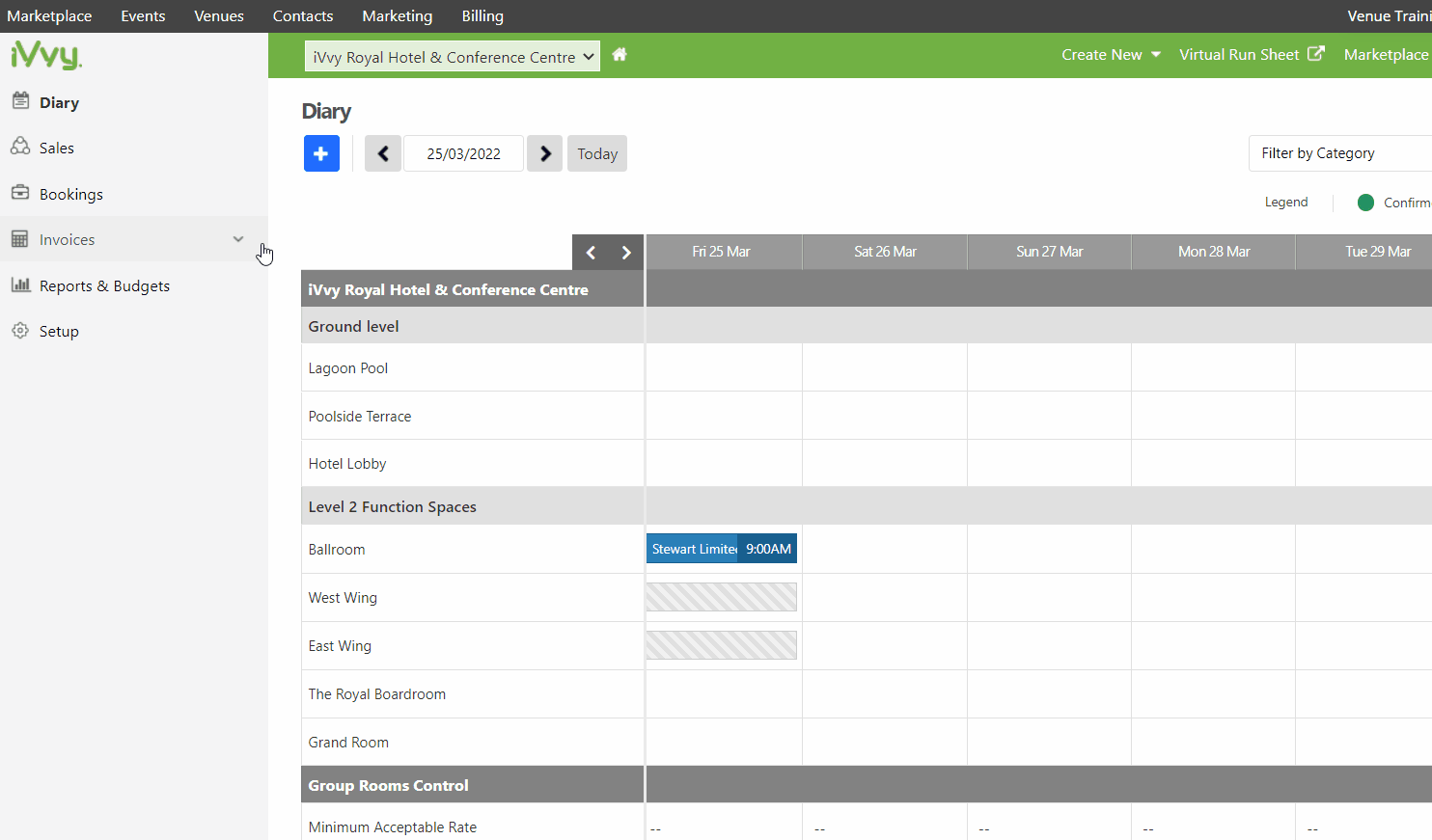
Task: Open the Marketplace top menu
Action: [49, 16]
